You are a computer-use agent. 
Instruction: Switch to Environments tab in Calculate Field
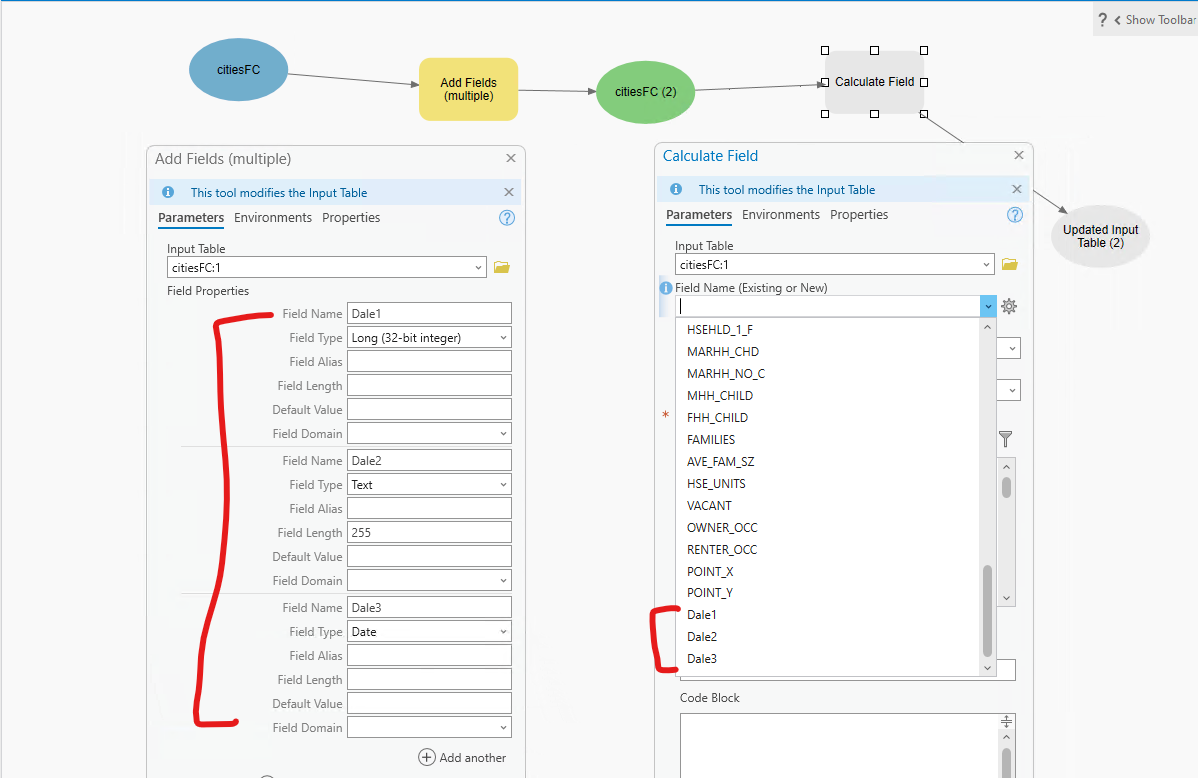[x=781, y=214]
